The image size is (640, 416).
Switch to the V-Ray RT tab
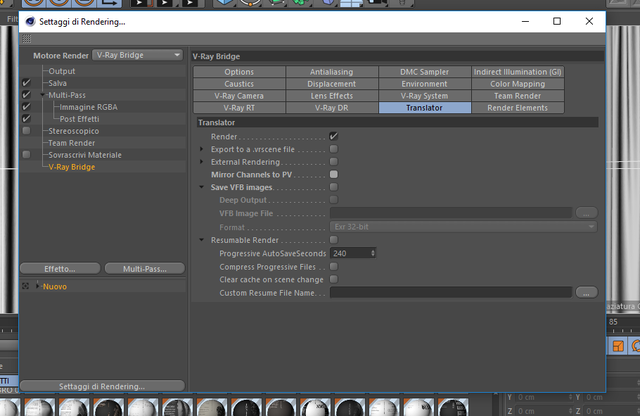pos(239,108)
